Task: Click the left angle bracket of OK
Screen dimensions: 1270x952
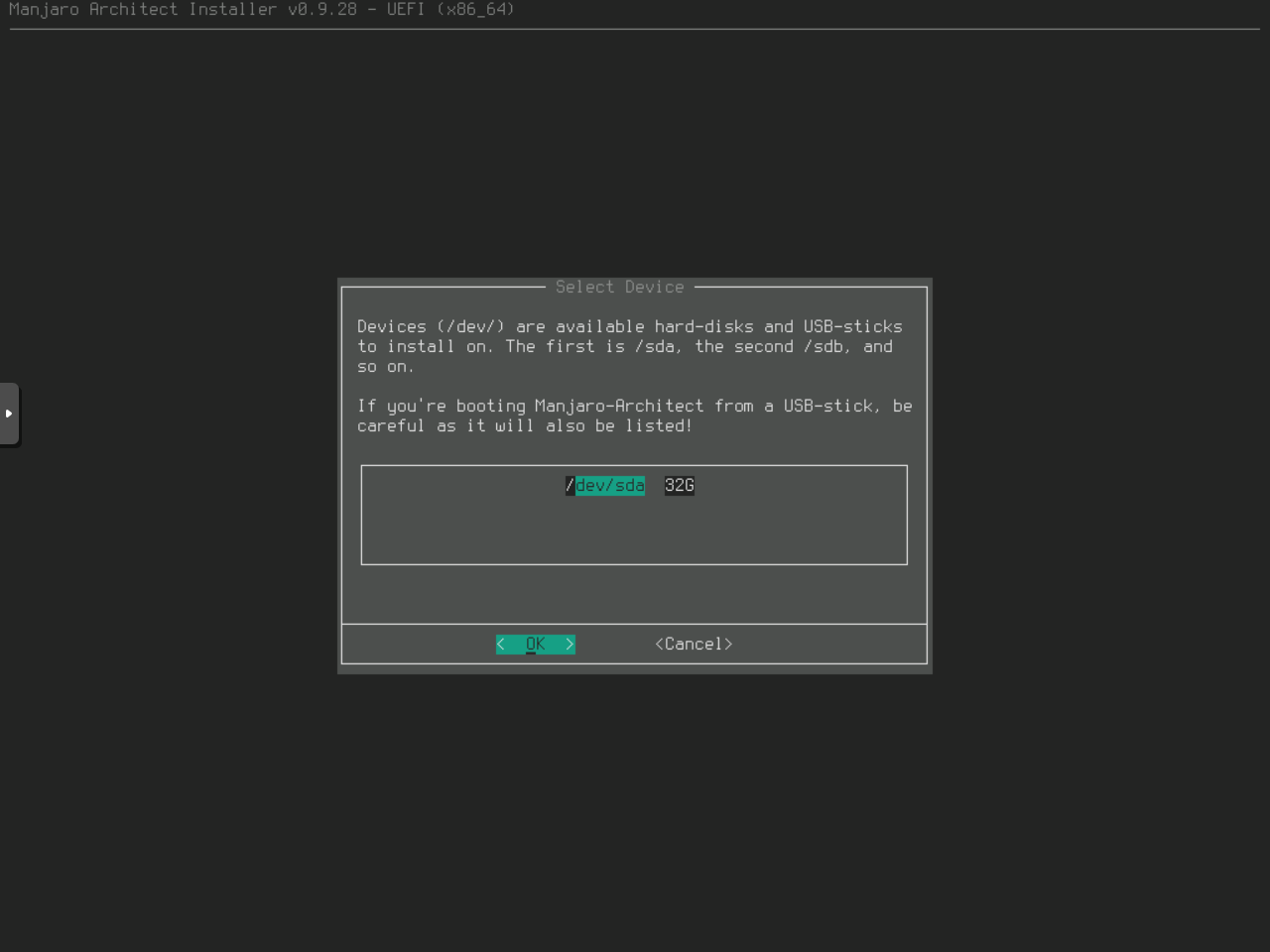Action: click(501, 644)
